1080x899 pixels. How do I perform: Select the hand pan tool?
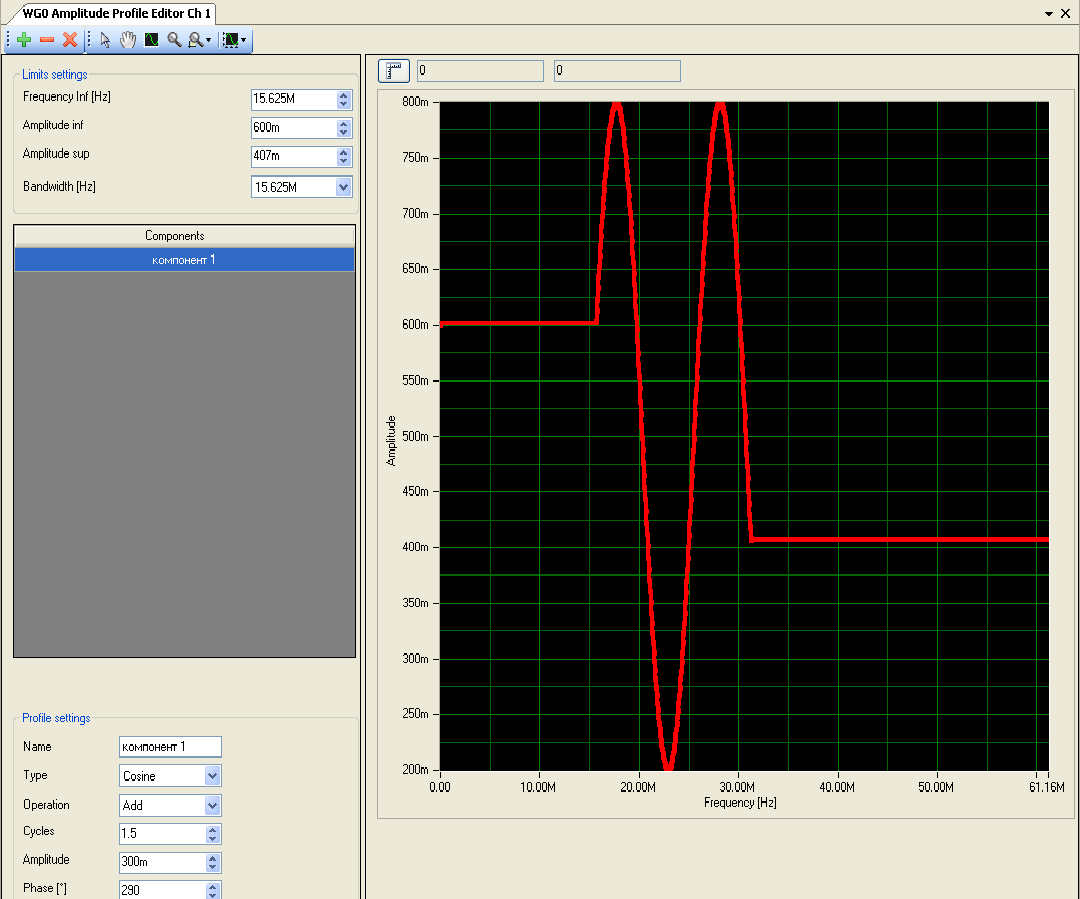point(128,40)
